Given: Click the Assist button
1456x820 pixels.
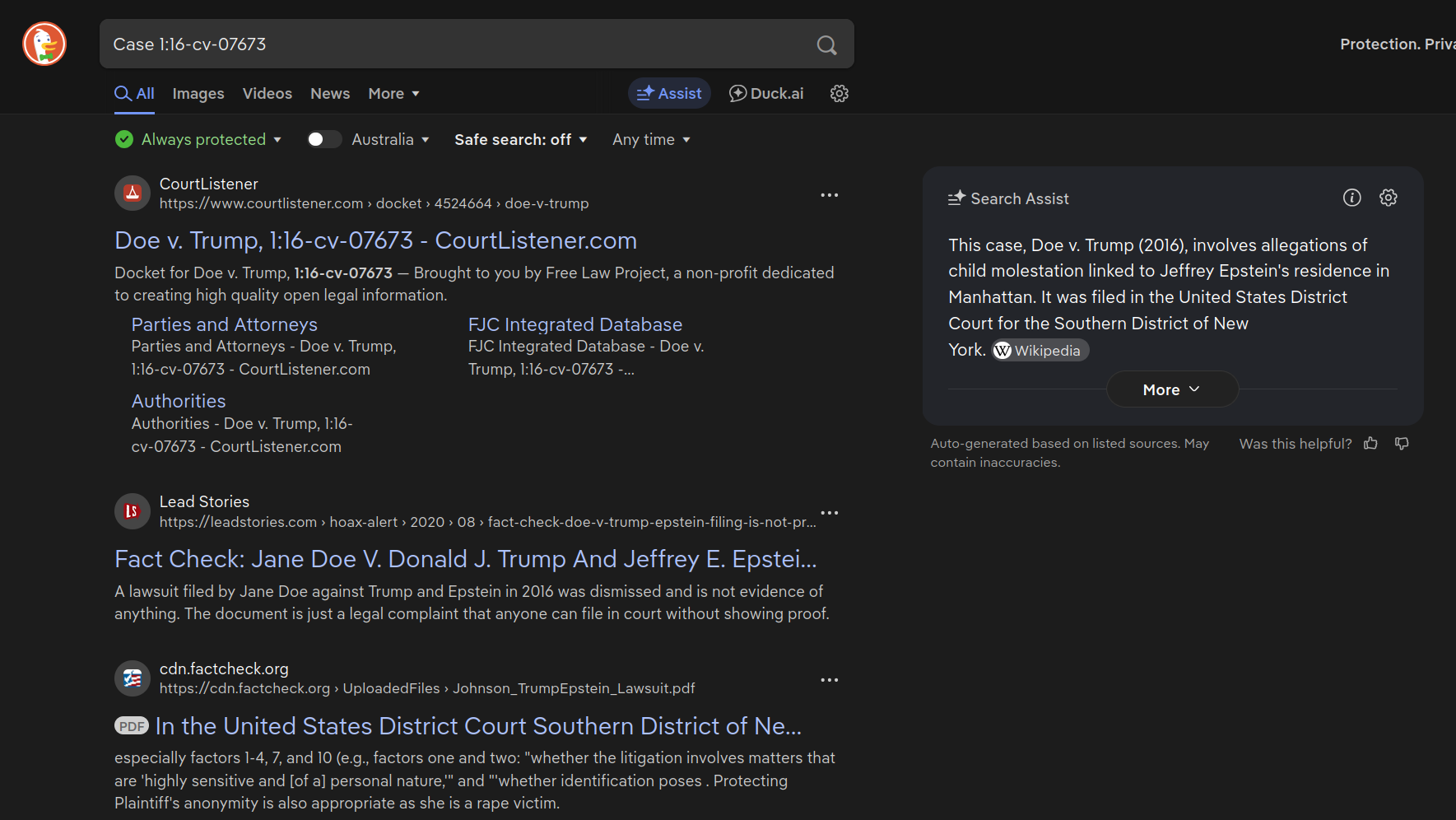Looking at the screenshot, I should tap(669, 94).
